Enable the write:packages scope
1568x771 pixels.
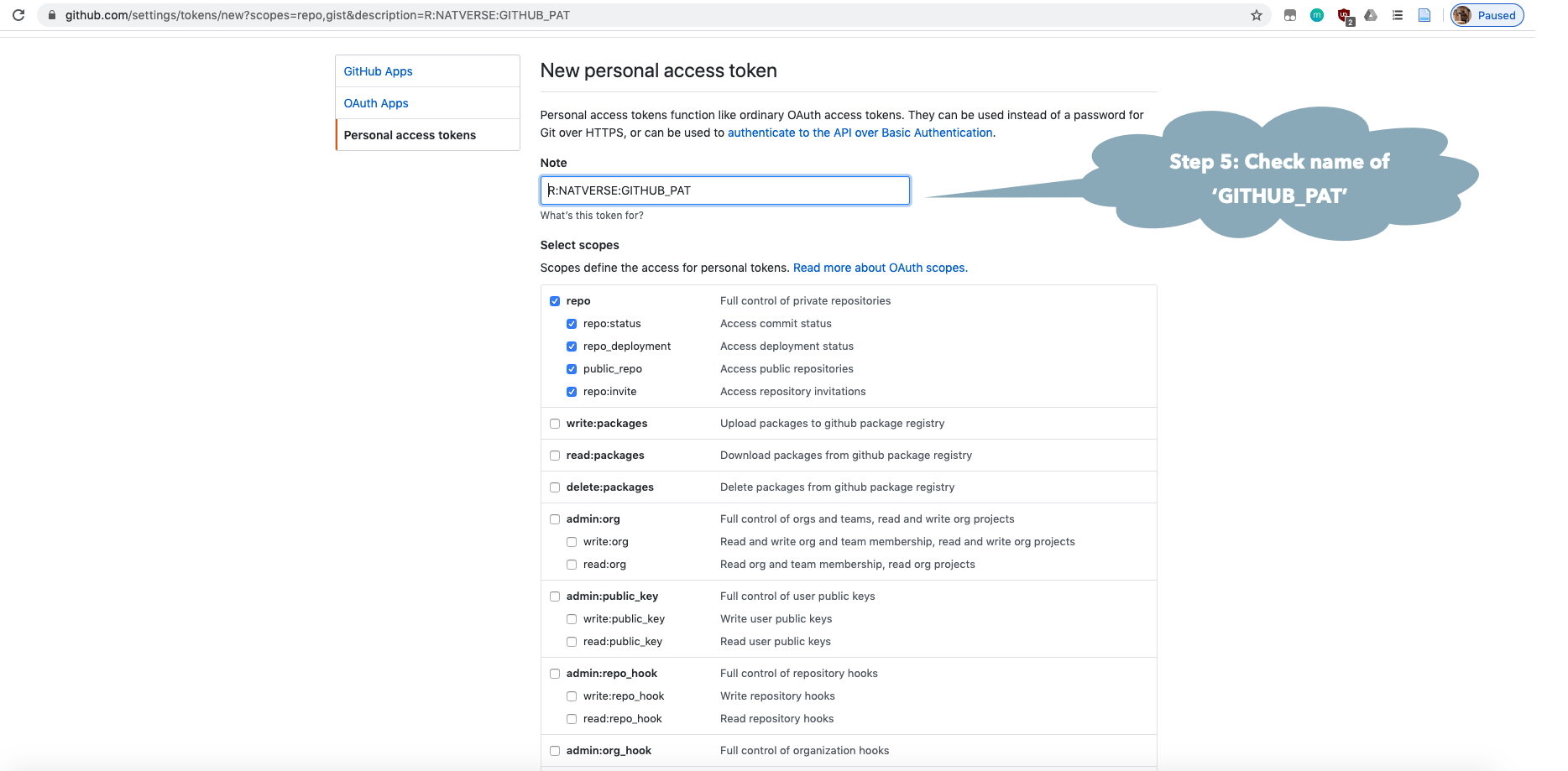coord(555,424)
